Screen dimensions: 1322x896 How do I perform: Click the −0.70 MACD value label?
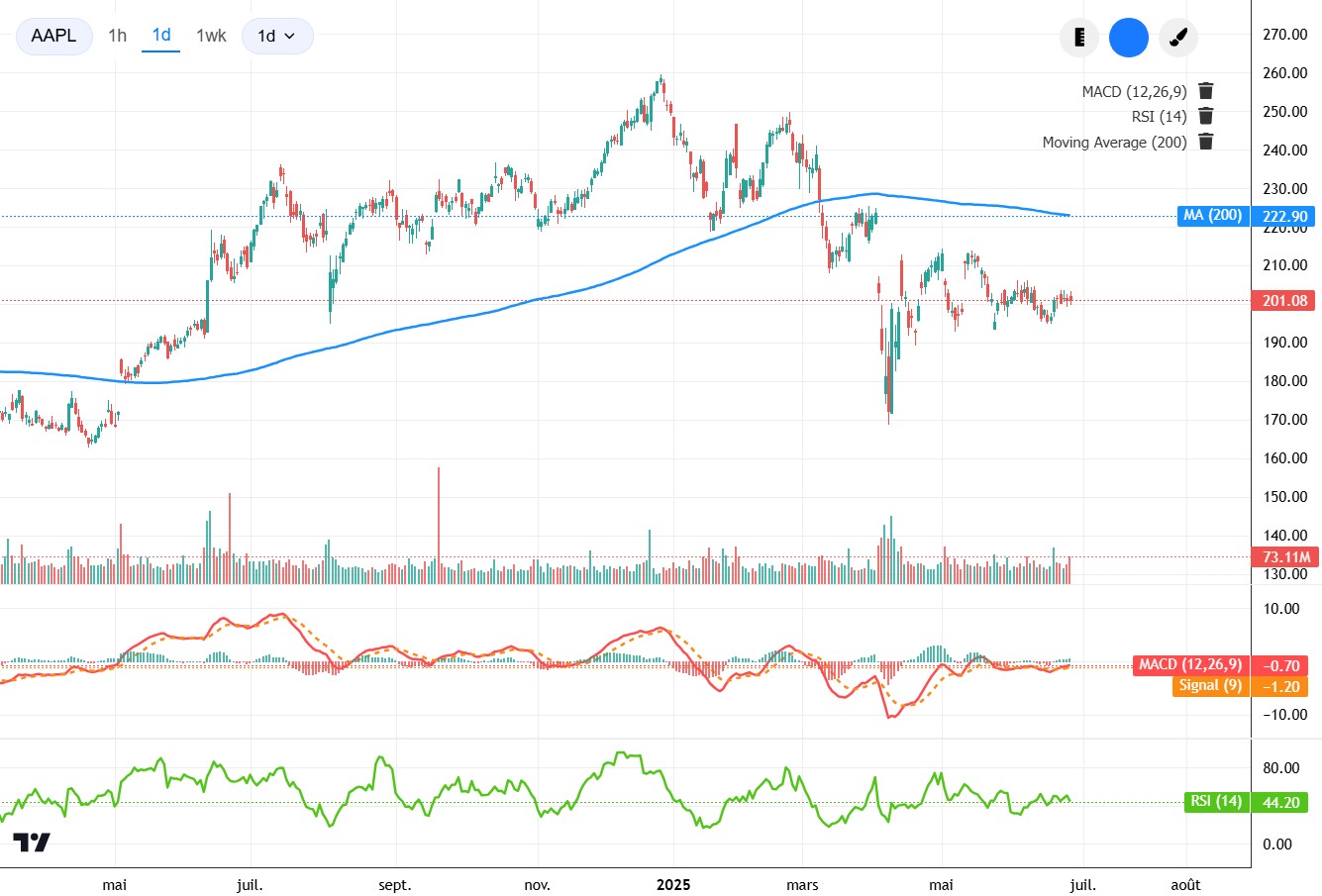pyautogui.click(x=1281, y=665)
